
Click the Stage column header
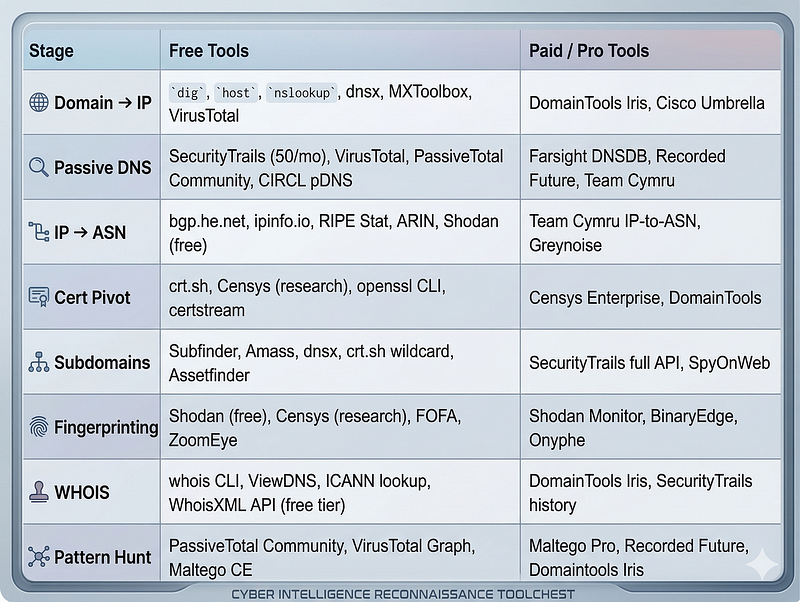click(51, 51)
